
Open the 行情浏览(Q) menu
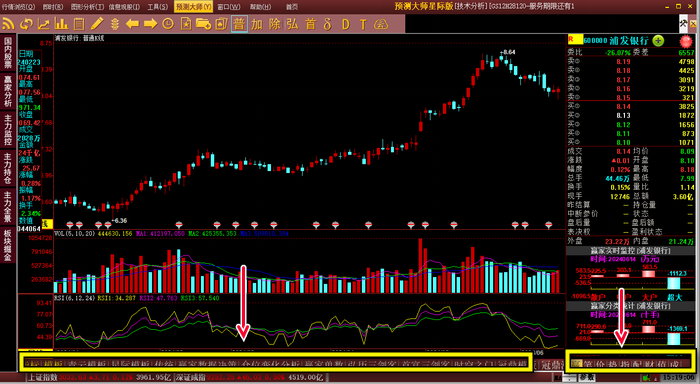[x=18, y=7]
